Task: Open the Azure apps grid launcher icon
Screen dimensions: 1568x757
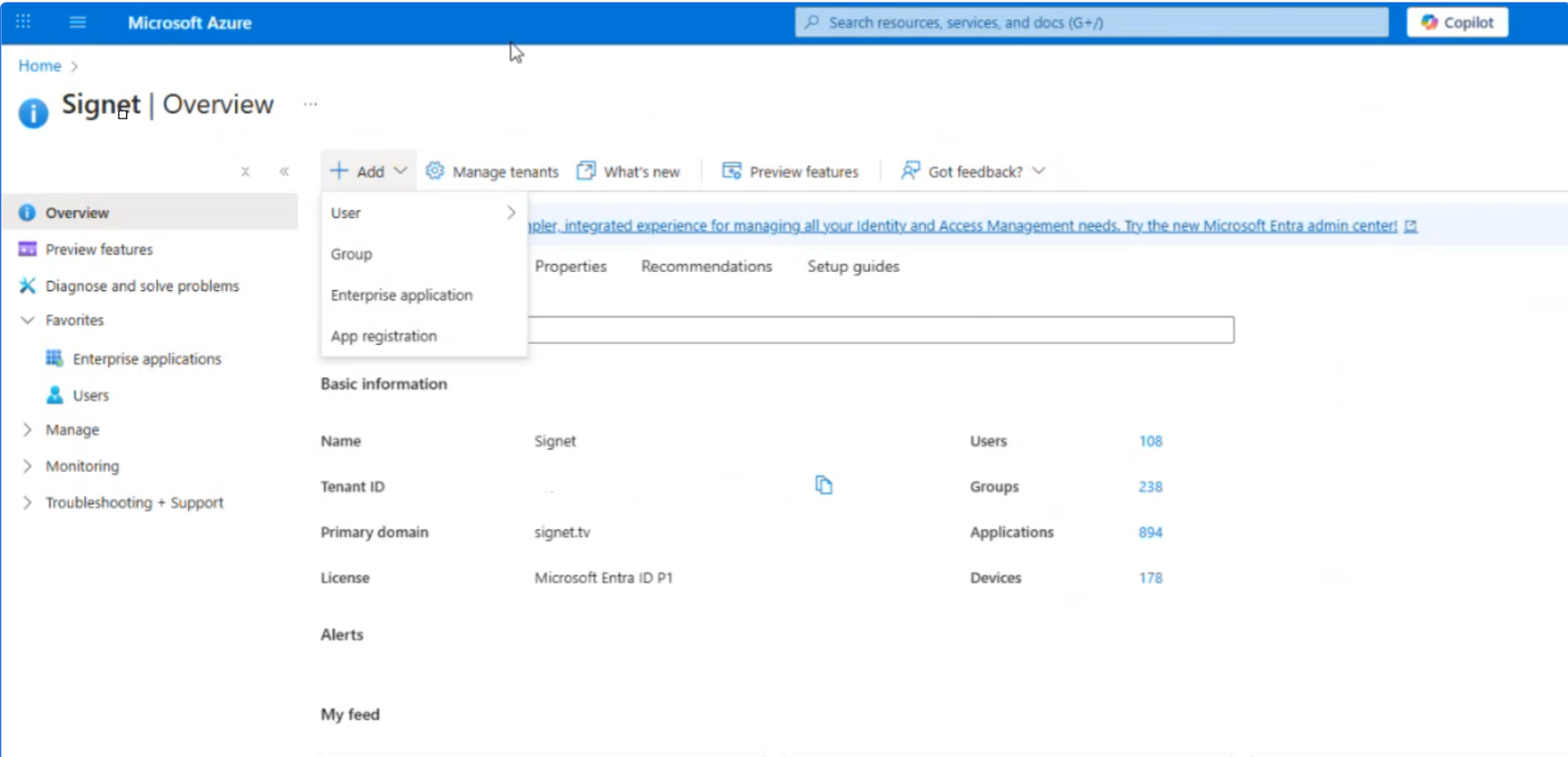Action: 23,21
